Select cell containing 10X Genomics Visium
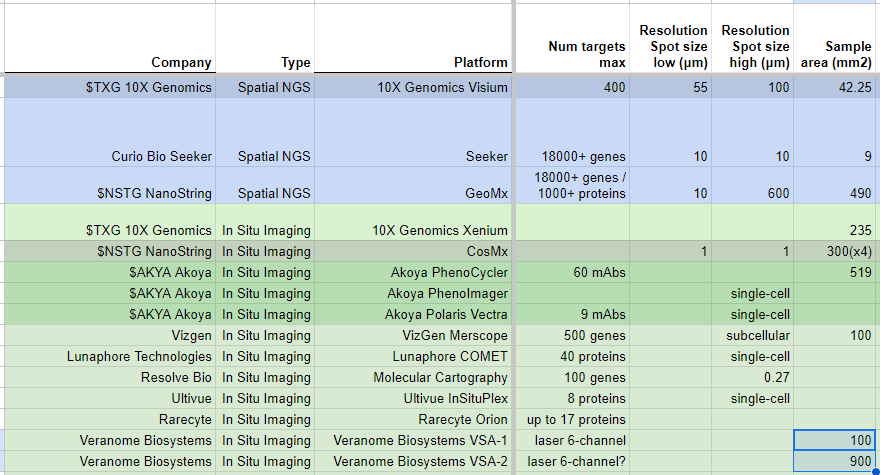 pos(413,87)
